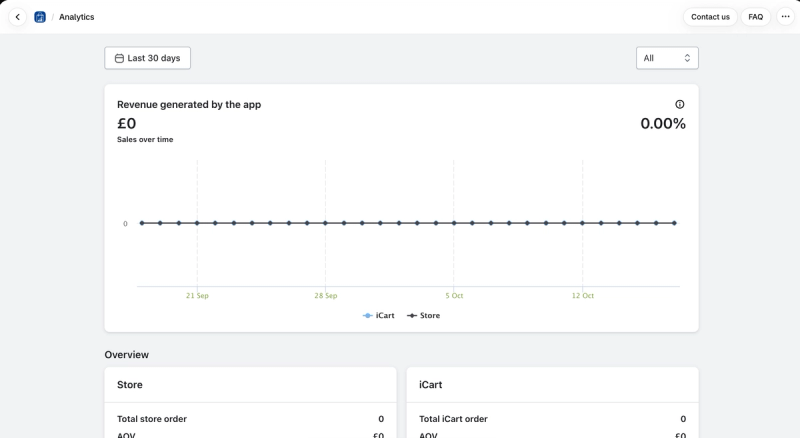Click Revenue generated by the app heading
Image resolution: width=800 pixels, height=438 pixels.
coord(189,105)
